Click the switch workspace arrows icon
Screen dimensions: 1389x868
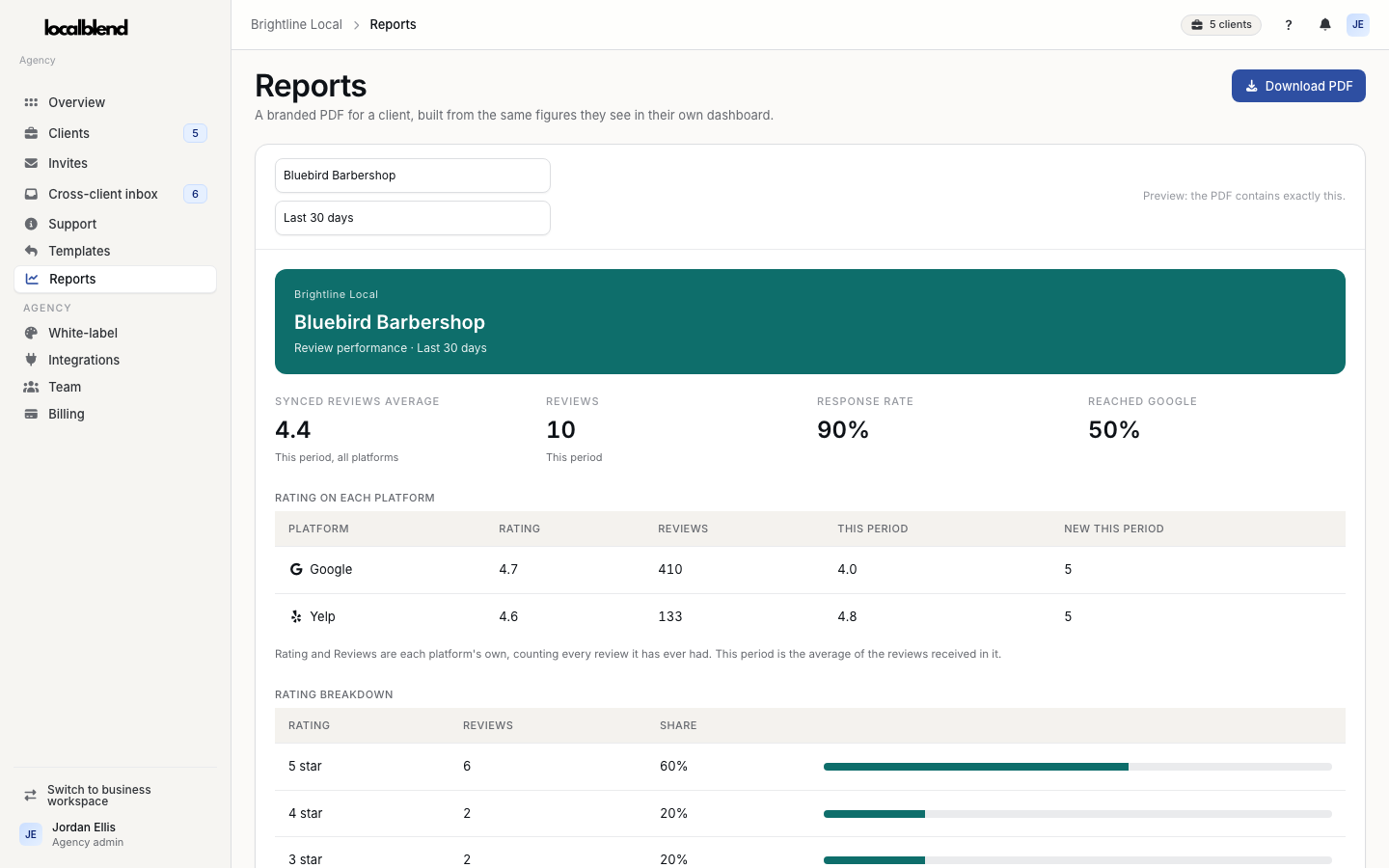tap(30, 796)
